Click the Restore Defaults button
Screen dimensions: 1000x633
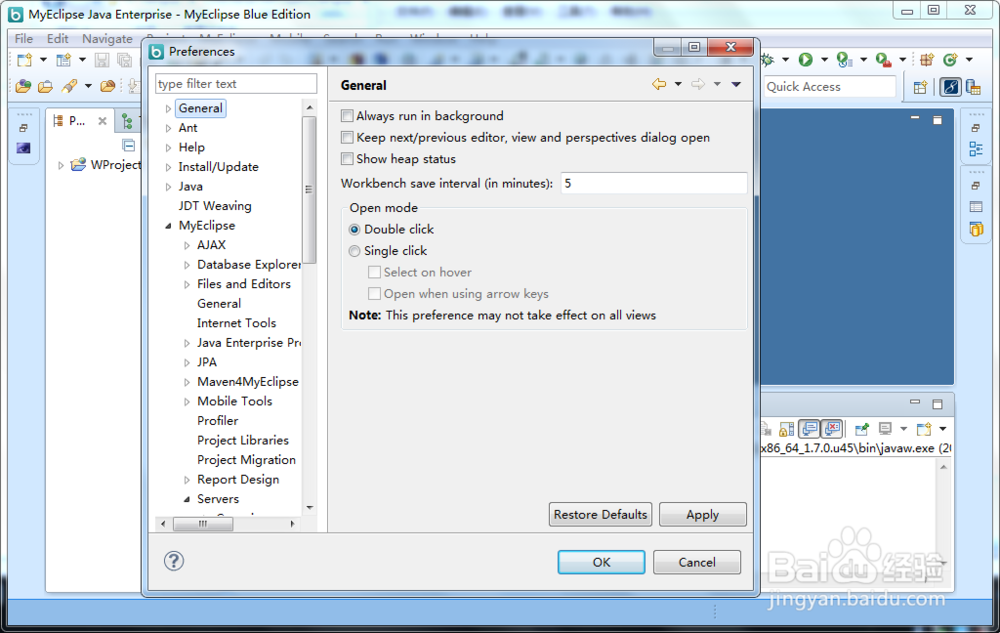600,514
